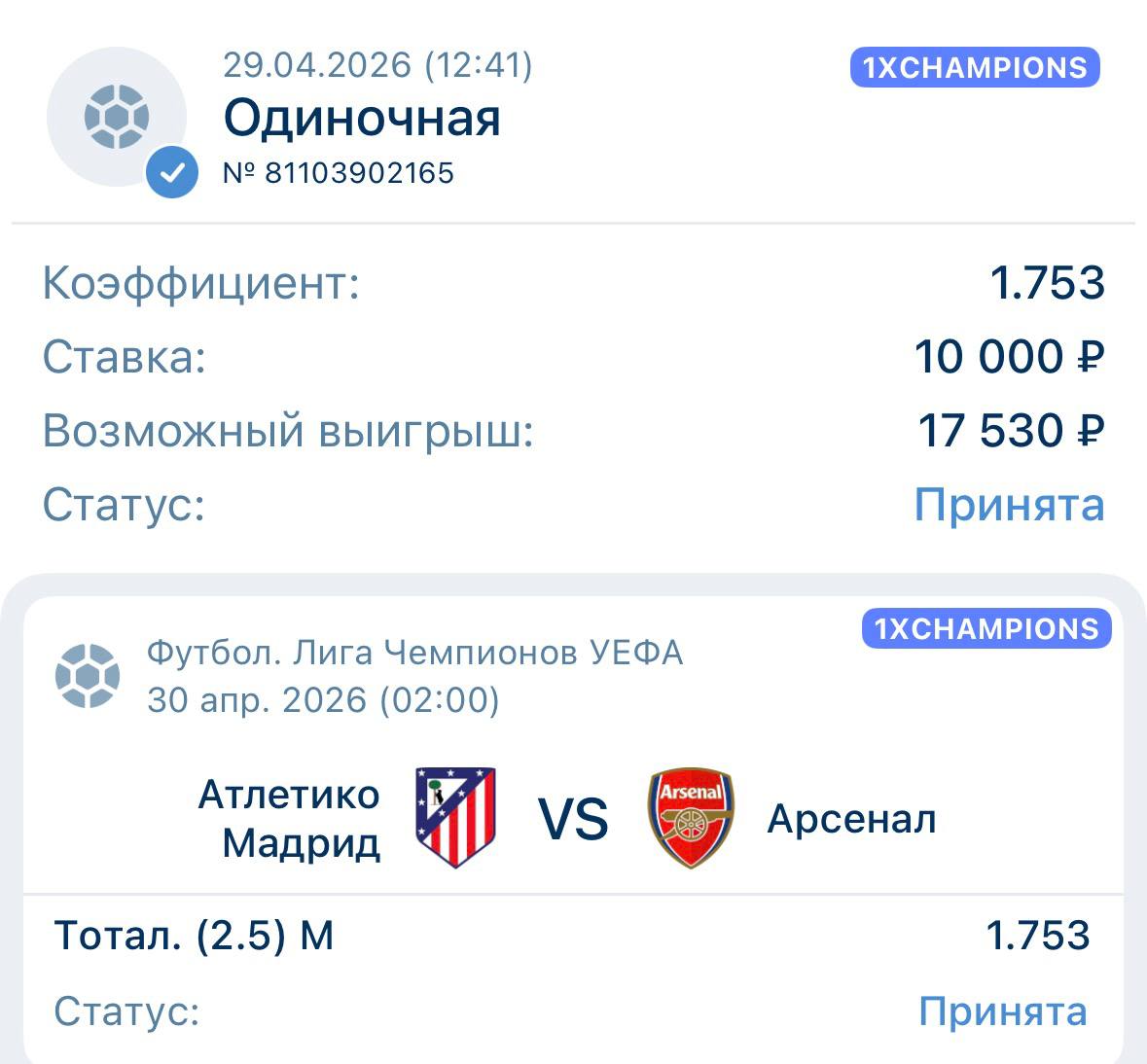Click the Atlético Madrid club crest
The image size is (1147, 1064).
point(455,817)
